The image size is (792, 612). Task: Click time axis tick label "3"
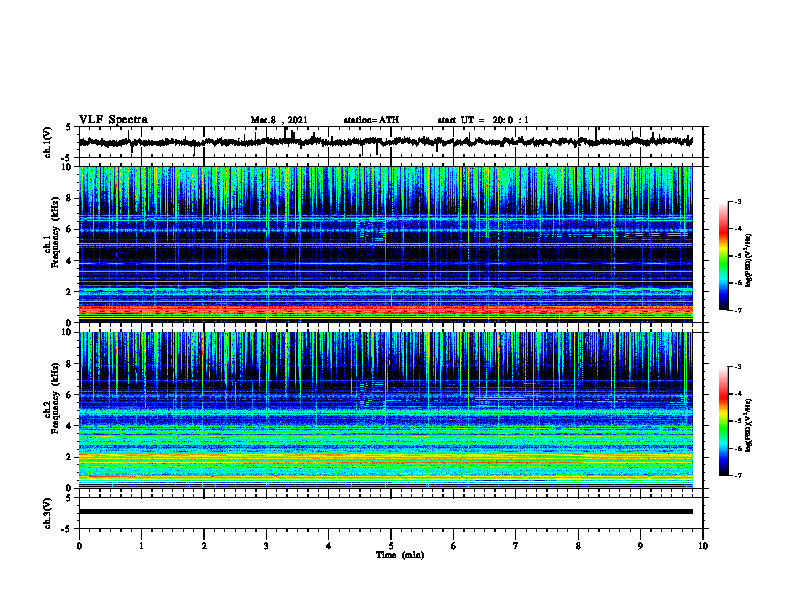tap(266, 546)
